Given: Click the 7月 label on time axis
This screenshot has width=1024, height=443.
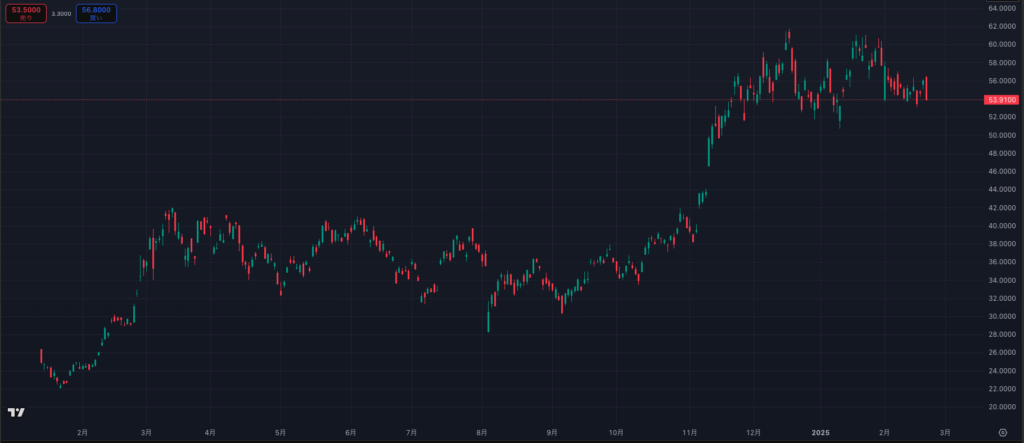Looking at the screenshot, I should click(412, 432).
